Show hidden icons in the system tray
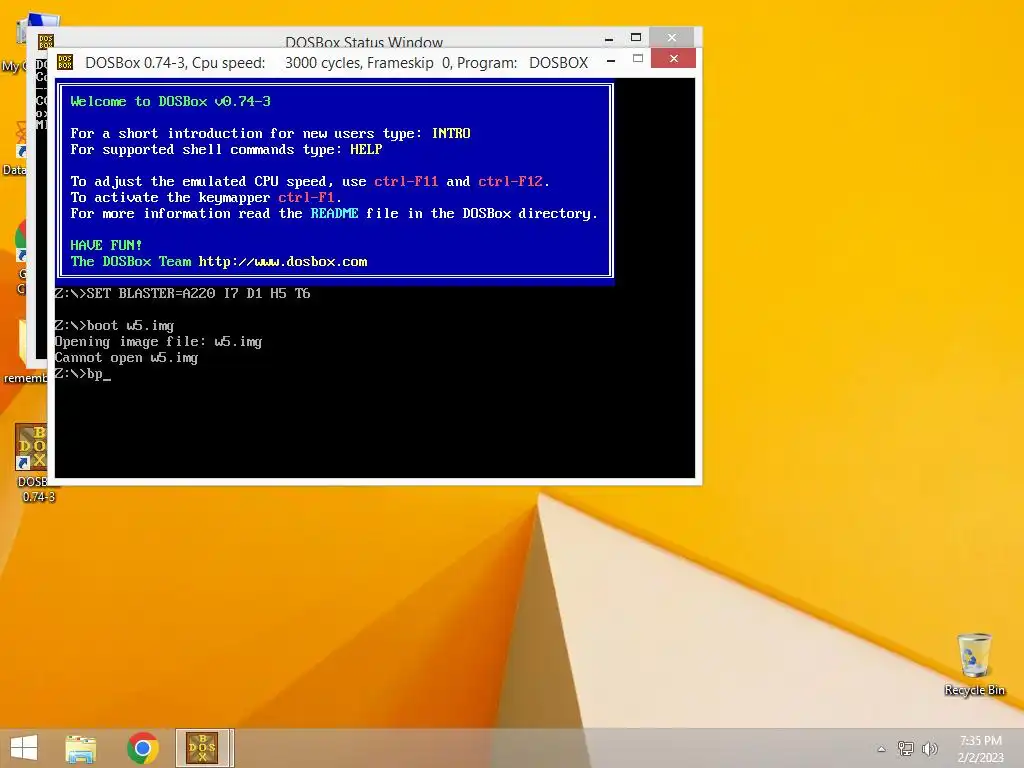This screenshot has height=768, width=1024. [x=881, y=749]
